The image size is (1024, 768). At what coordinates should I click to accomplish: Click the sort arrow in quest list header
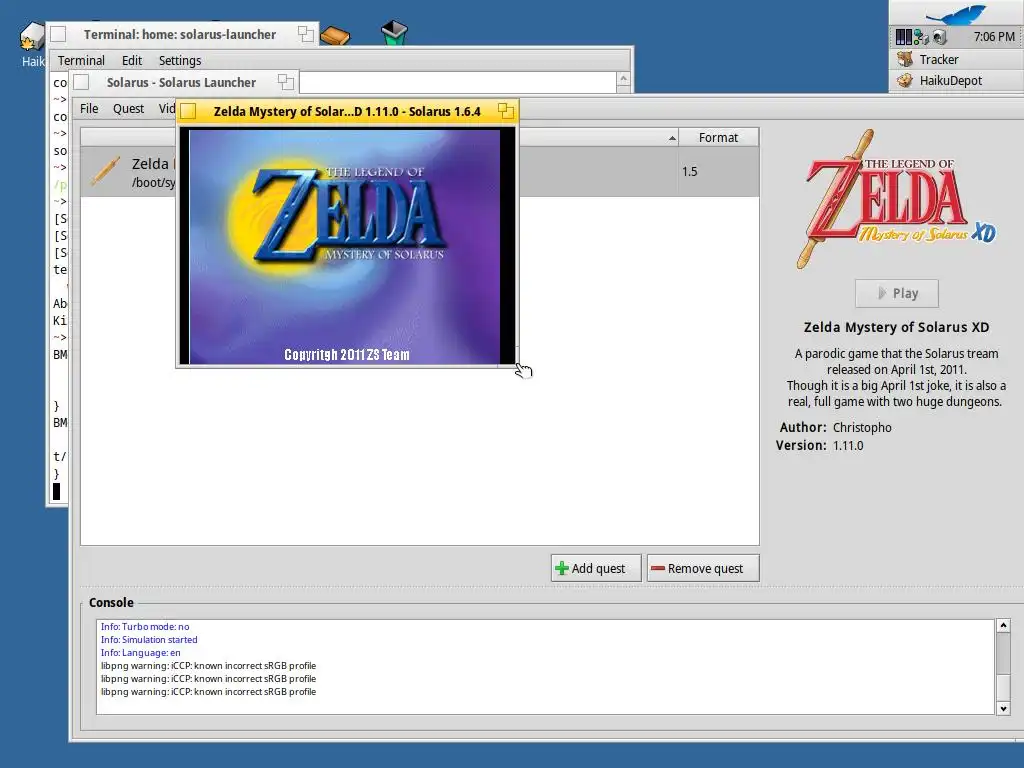tap(672, 138)
